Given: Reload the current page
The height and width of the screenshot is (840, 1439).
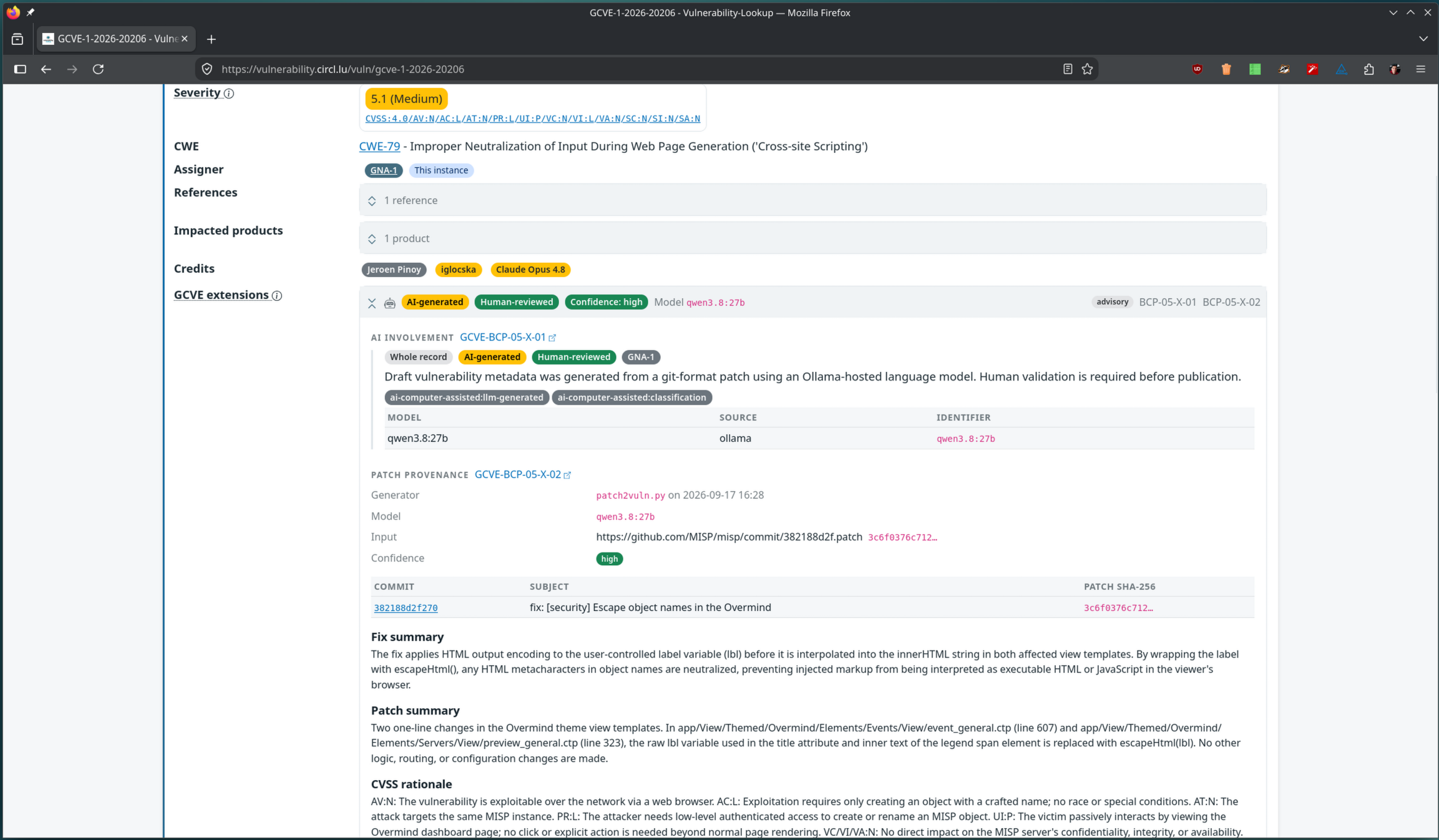Looking at the screenshot, I should (x=99, y=69).
